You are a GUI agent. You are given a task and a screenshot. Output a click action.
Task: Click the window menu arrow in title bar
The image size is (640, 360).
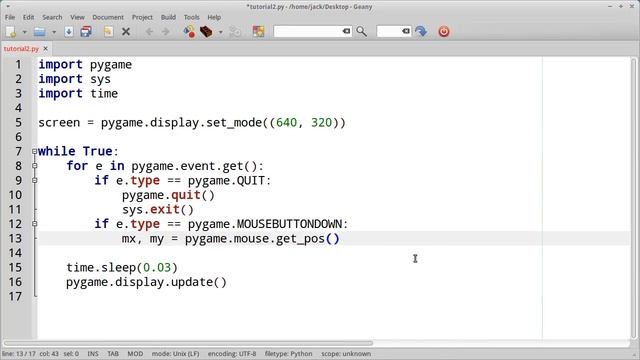pos(7,6)
